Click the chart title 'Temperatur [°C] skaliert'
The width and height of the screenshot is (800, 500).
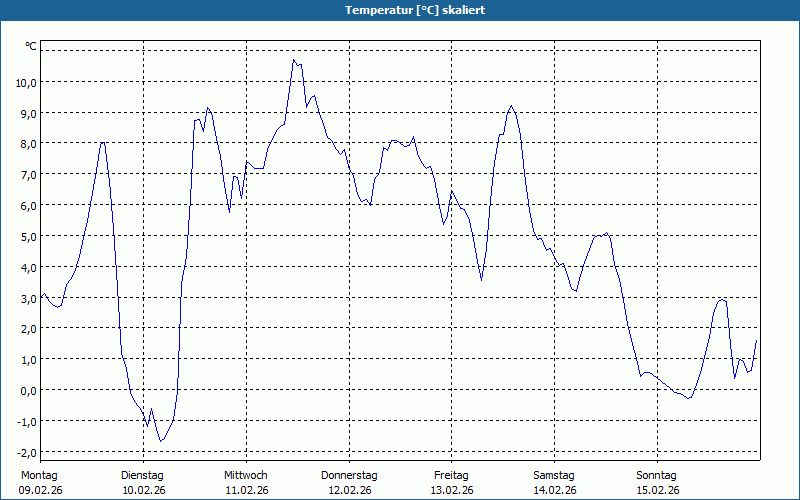click(x=415, y=10)
